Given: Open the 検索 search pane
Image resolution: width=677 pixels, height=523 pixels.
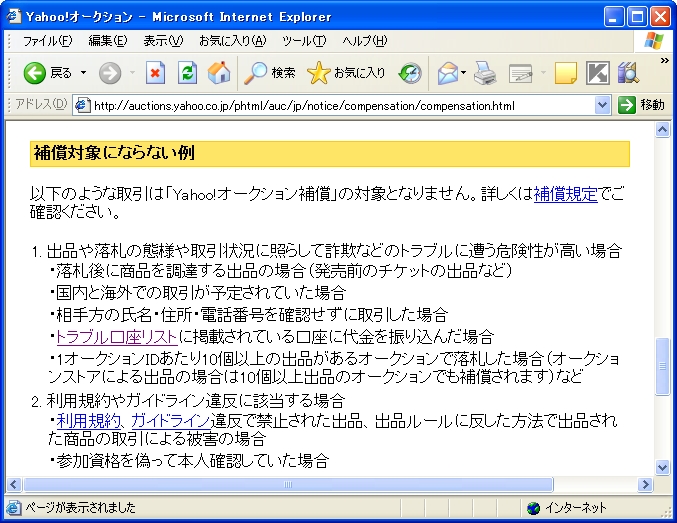Looking at the screenshot, I should point(270,73).
